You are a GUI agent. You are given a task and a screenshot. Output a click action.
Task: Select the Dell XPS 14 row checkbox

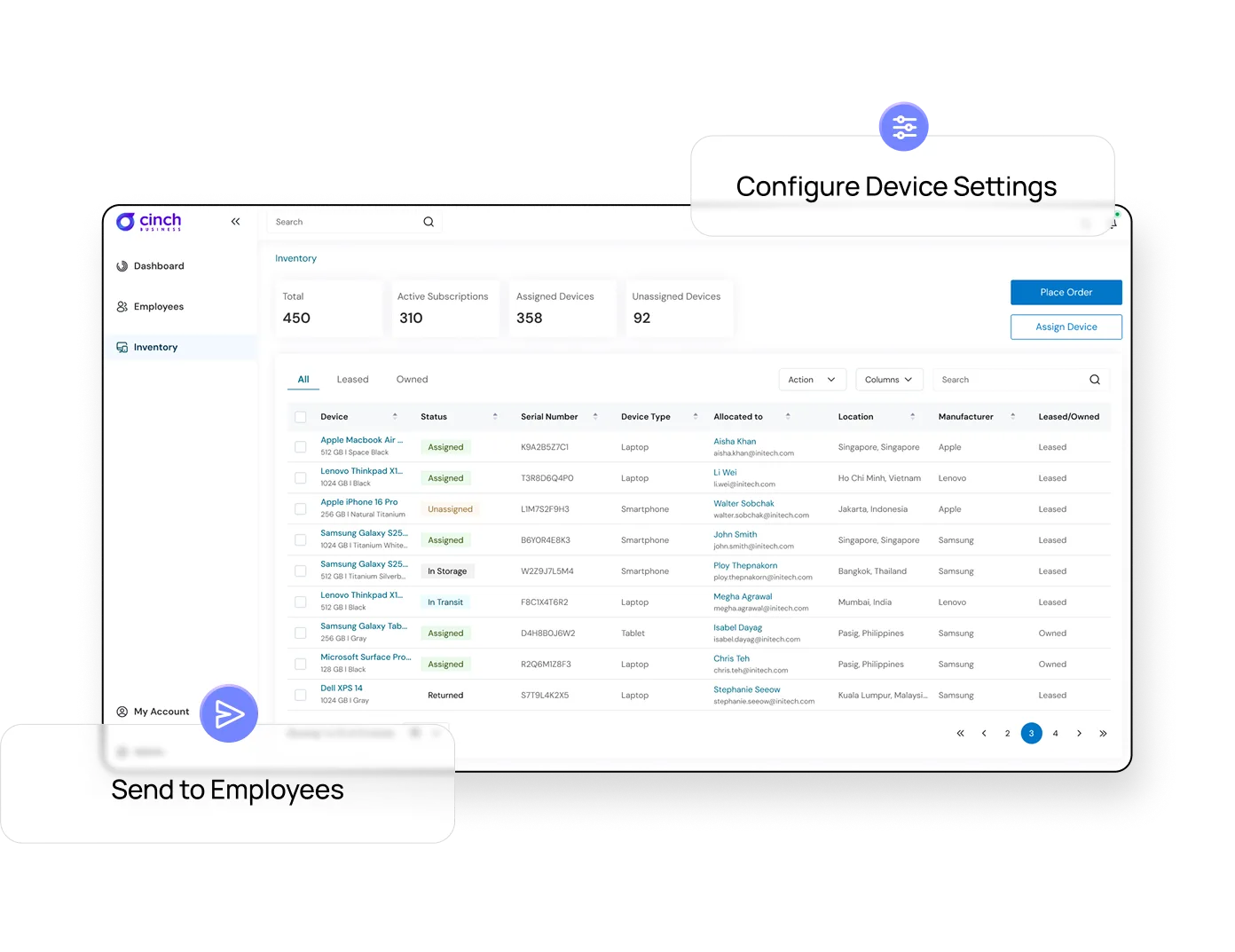pyautogui.click(x=301, y=696)
